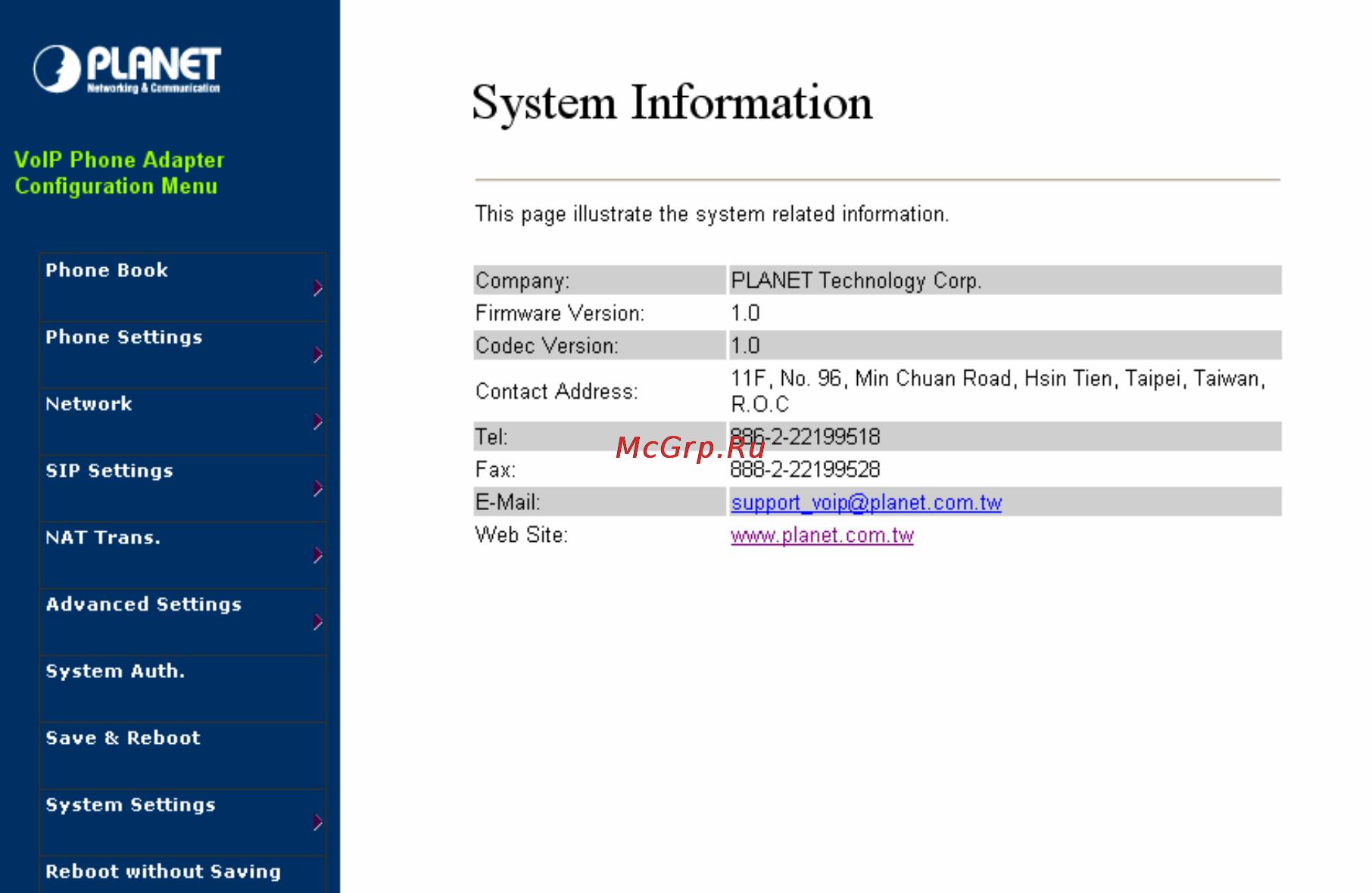This screenshot has width=1372, height=893.
Task: Click the Tel number 886-2-22199518
Action: click(x=805, y=437)
